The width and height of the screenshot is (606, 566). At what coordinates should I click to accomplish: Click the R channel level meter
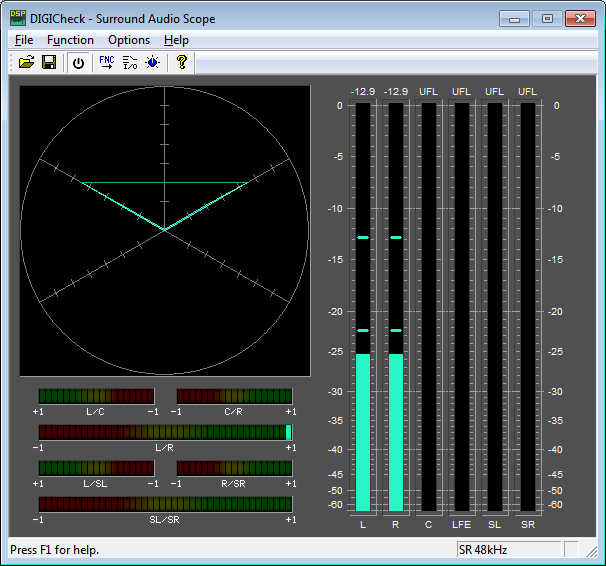pos(396,307)
